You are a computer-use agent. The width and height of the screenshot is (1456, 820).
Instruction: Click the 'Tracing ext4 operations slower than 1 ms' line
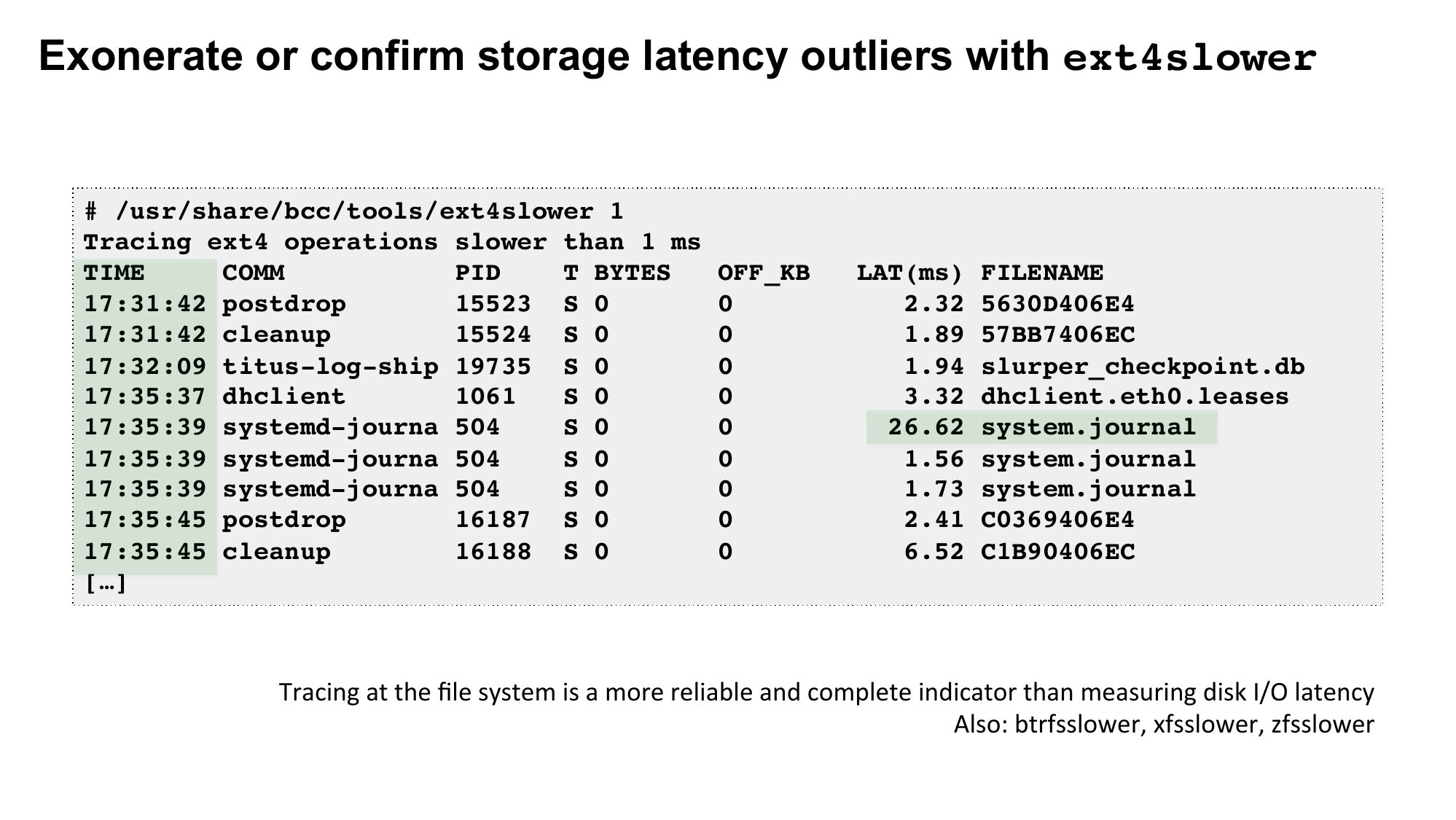point(392,243)
